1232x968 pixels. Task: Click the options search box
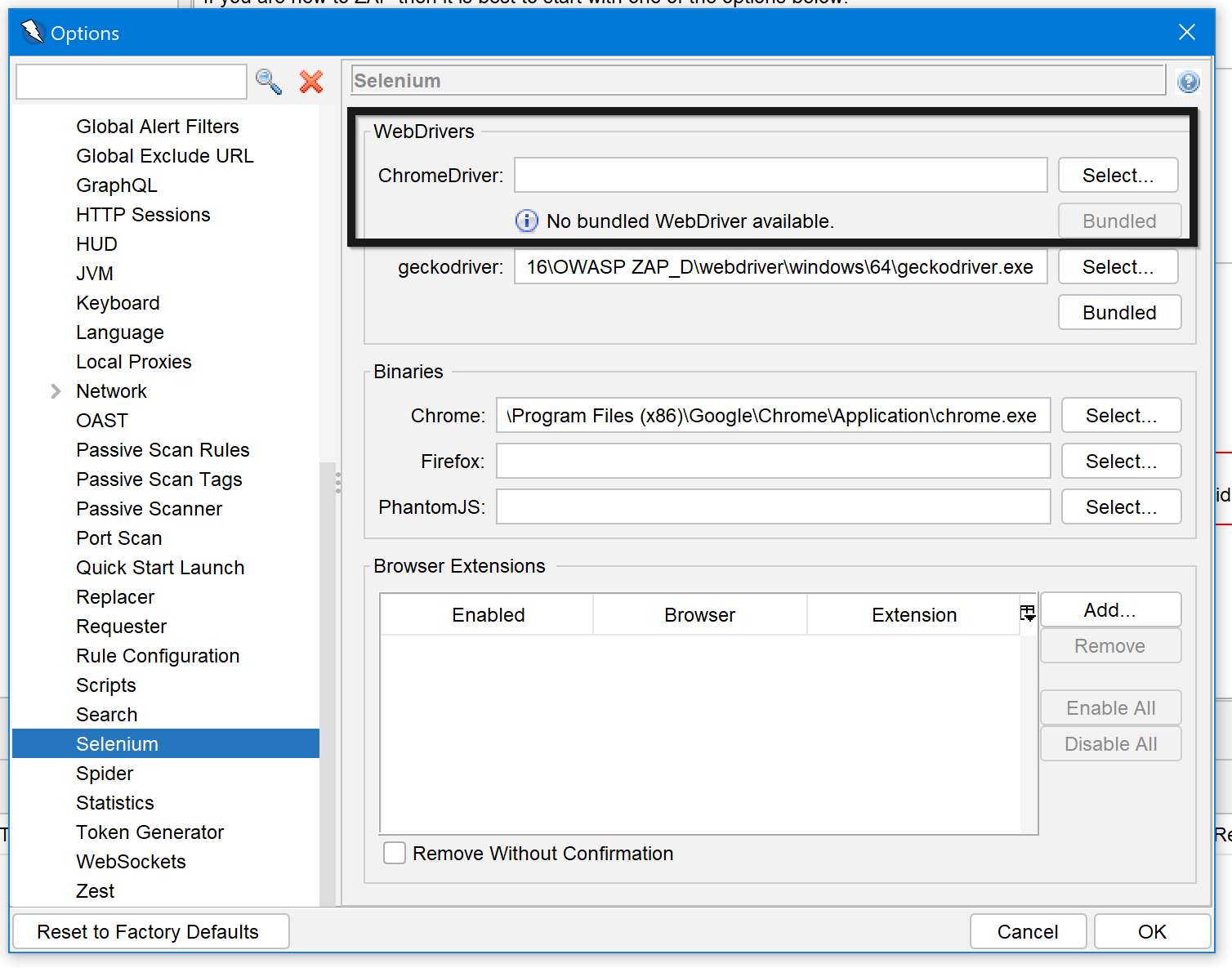coord(131,82)
